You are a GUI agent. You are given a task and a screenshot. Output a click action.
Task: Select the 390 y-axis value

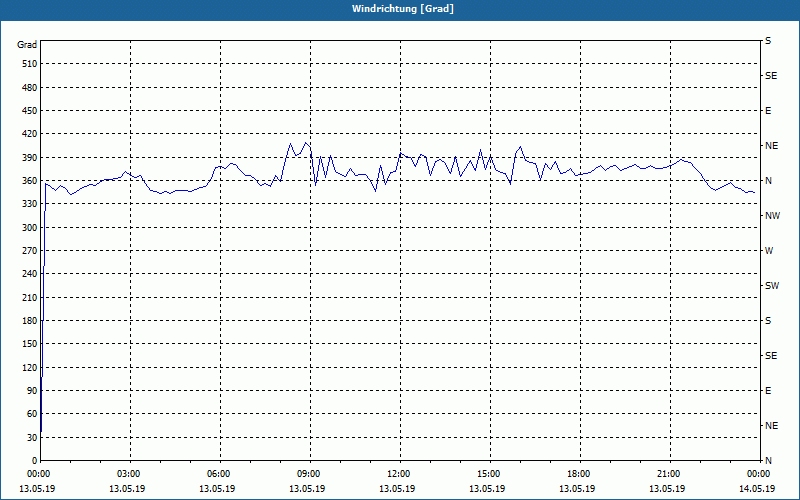30,157
